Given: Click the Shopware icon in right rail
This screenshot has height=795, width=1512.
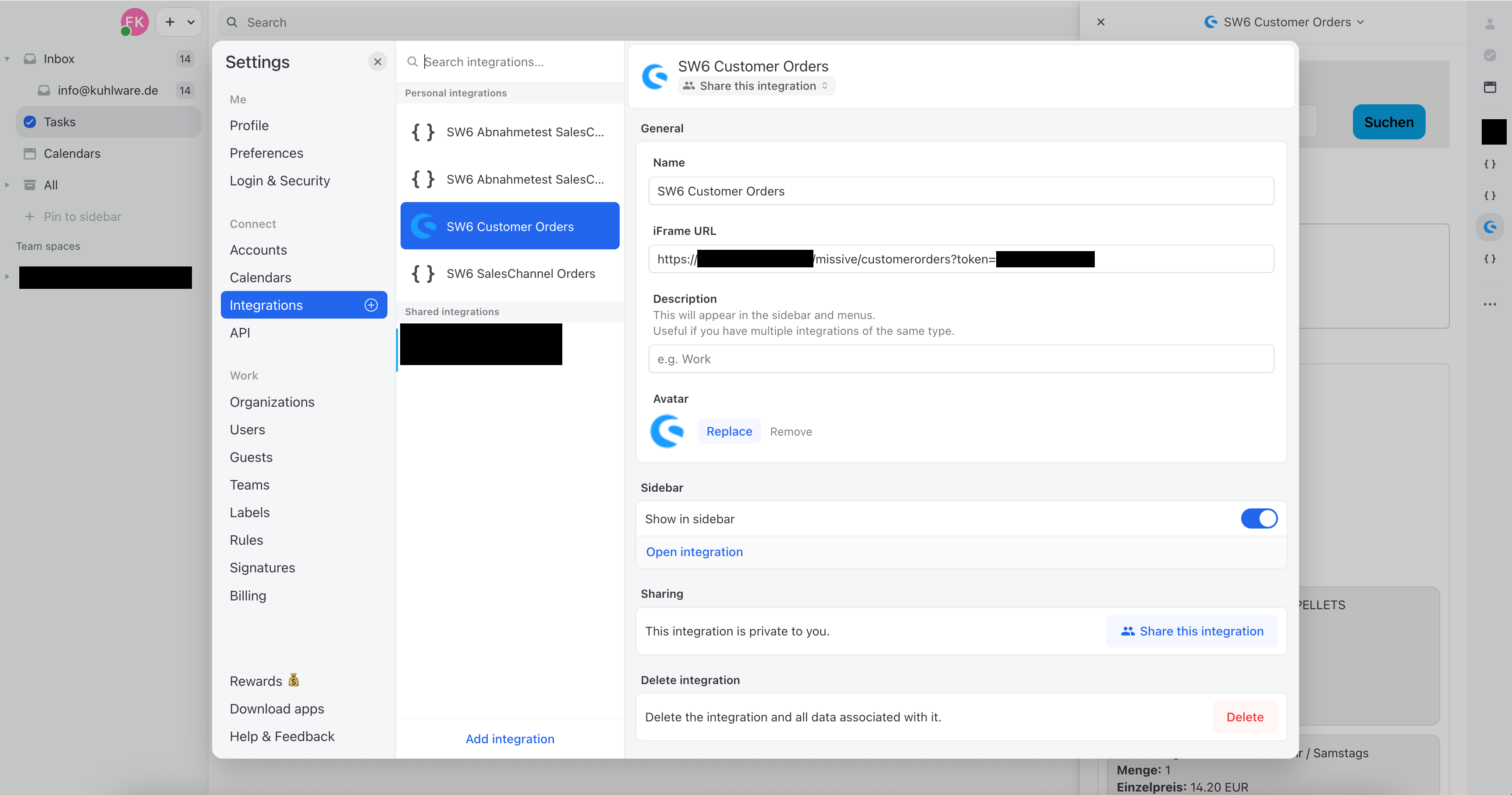Looking at the screenshot, I should point(1490,227).
